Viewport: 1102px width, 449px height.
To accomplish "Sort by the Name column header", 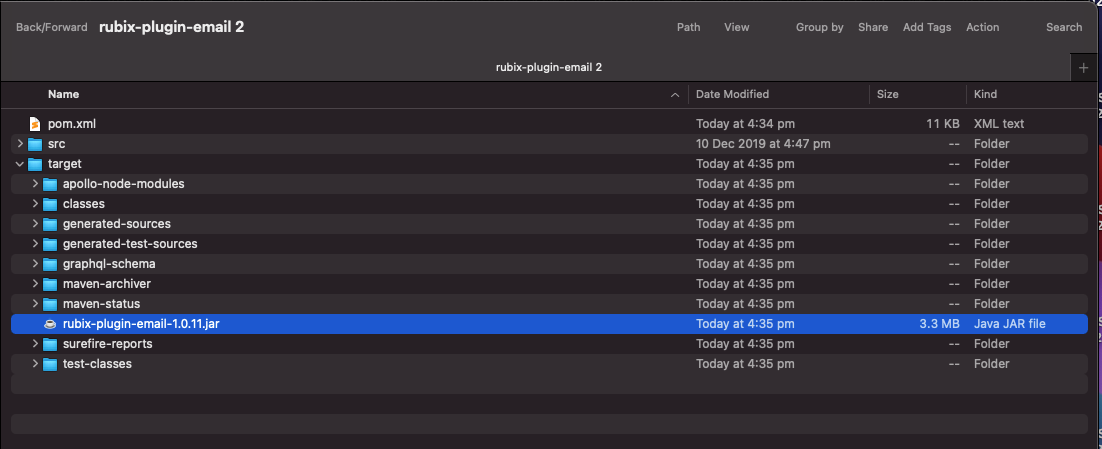I will [x=63, y=94].
